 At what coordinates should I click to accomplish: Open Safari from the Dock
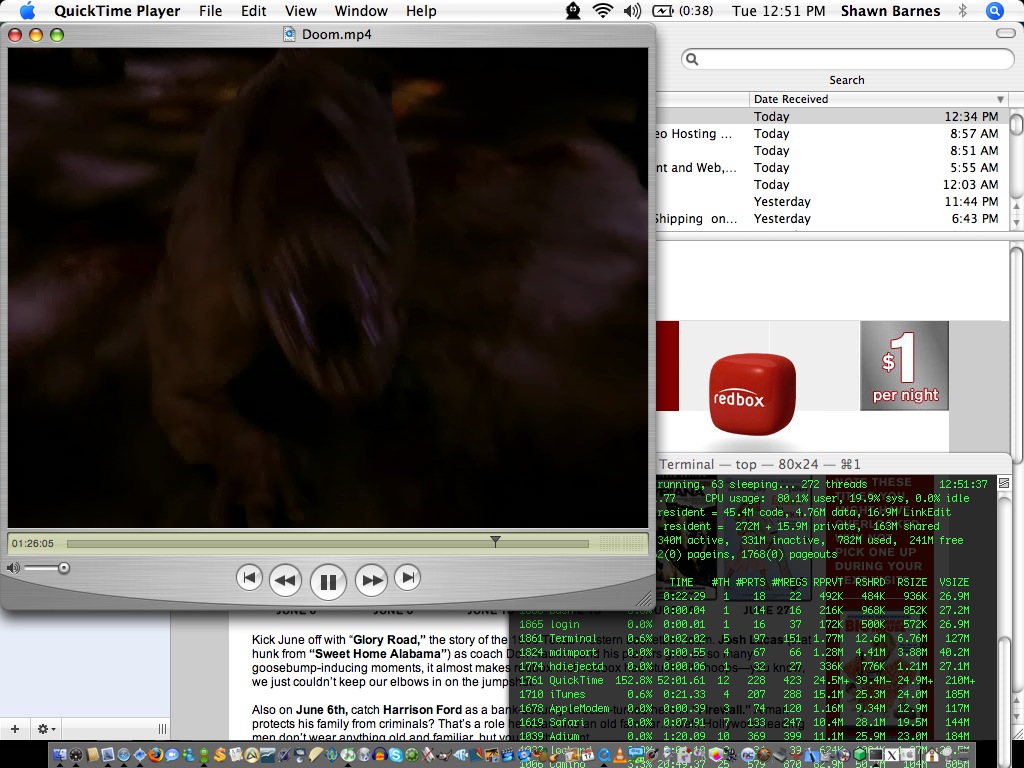[123, 755]
